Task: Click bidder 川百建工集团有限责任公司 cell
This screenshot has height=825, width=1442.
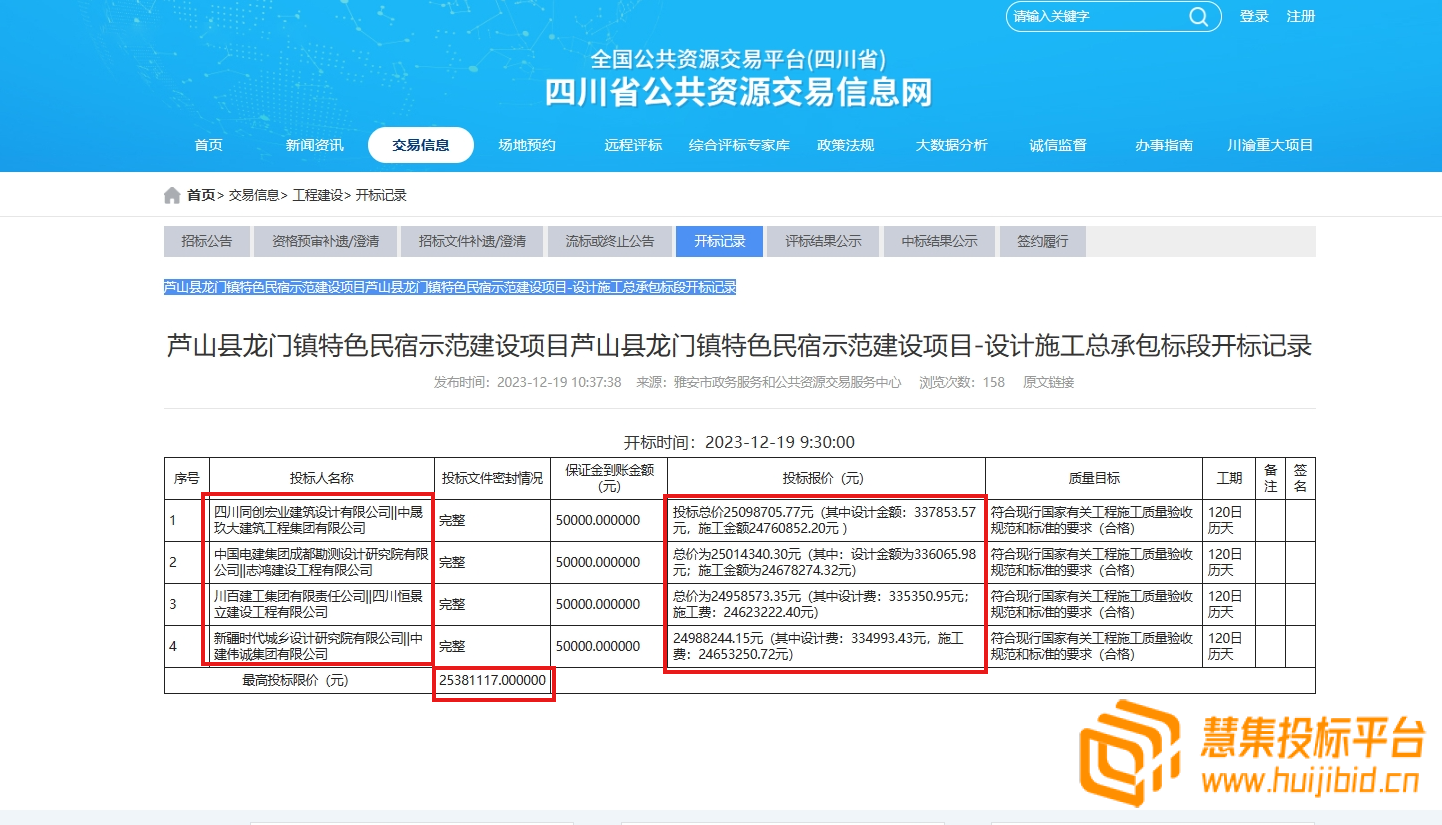Action: point(322,604)
